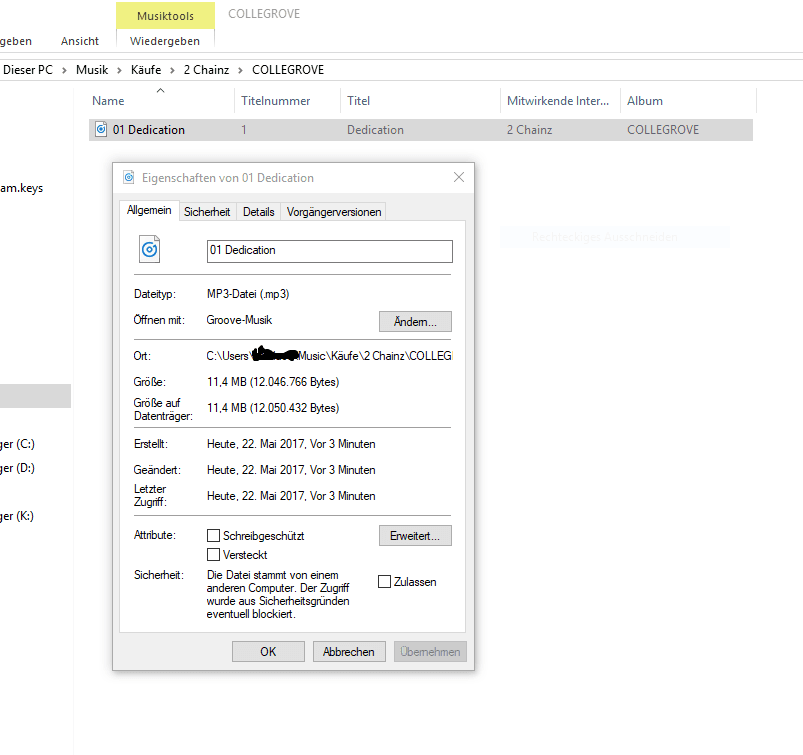This screenshot has width=803, height=755.
Task: Click the Erstellt date value
Action: (291, 444)
